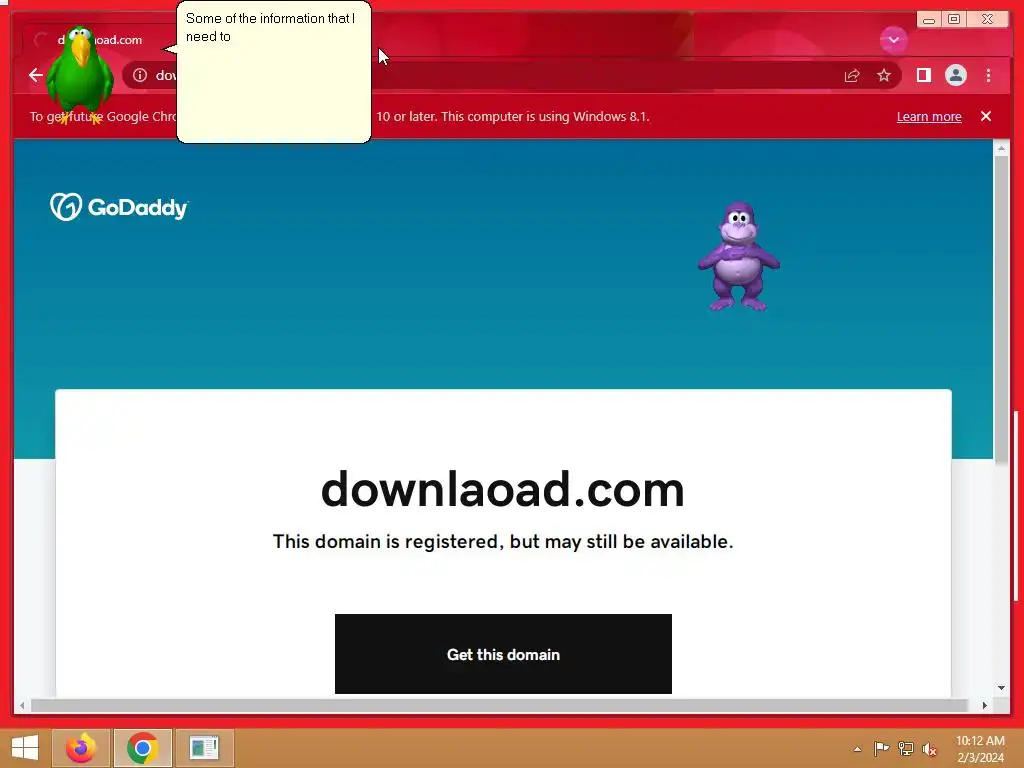The image size is (1024, 768).
Task: Switch to Chrome in the taskbar
Action: pos(142,748)
